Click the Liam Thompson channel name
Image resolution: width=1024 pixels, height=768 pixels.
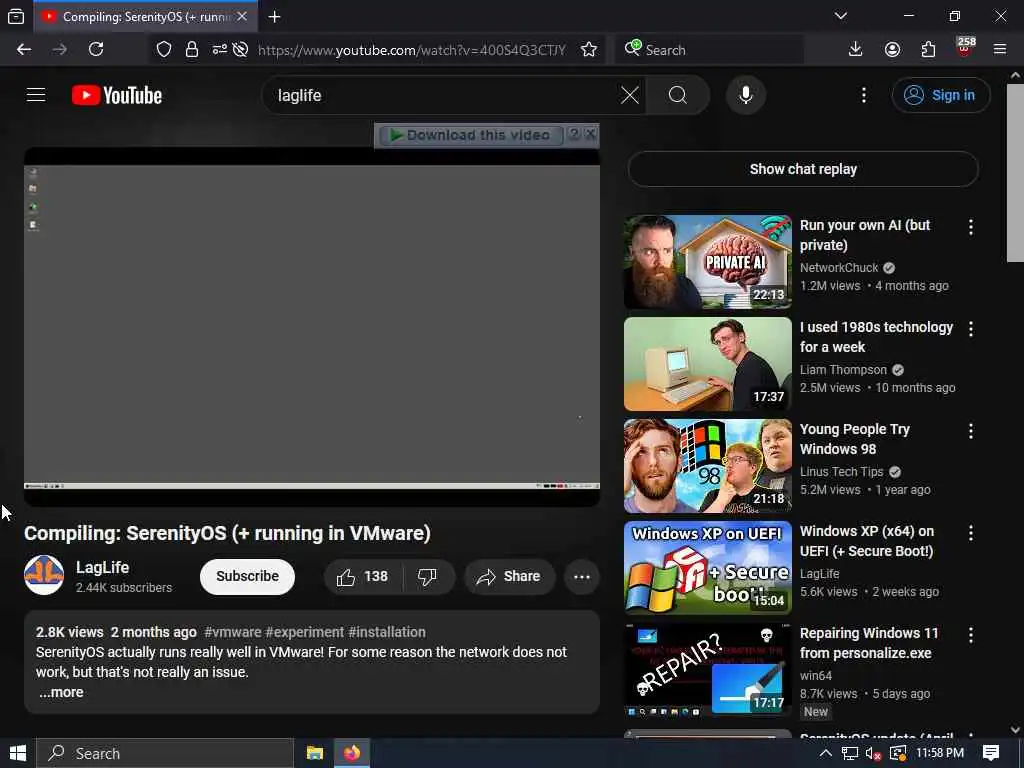click(x=843, y=370)
